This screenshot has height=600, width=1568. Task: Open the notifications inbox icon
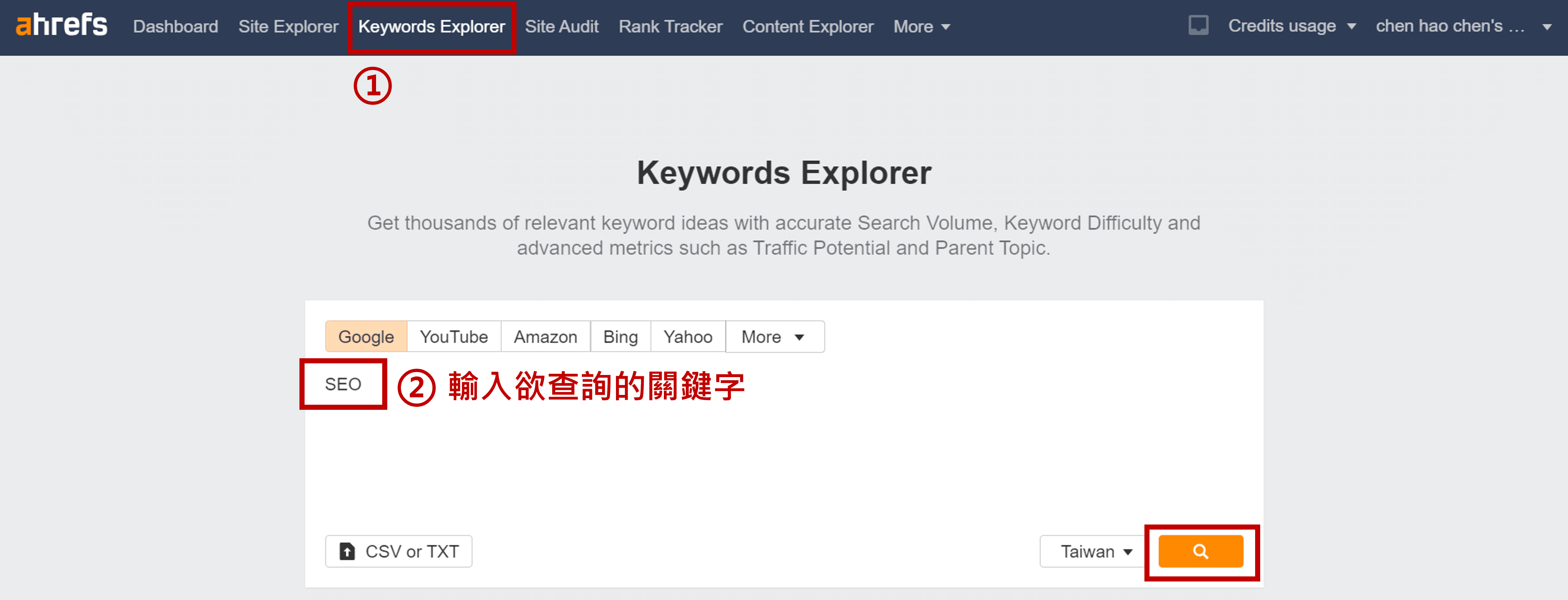click(1198, 25)
